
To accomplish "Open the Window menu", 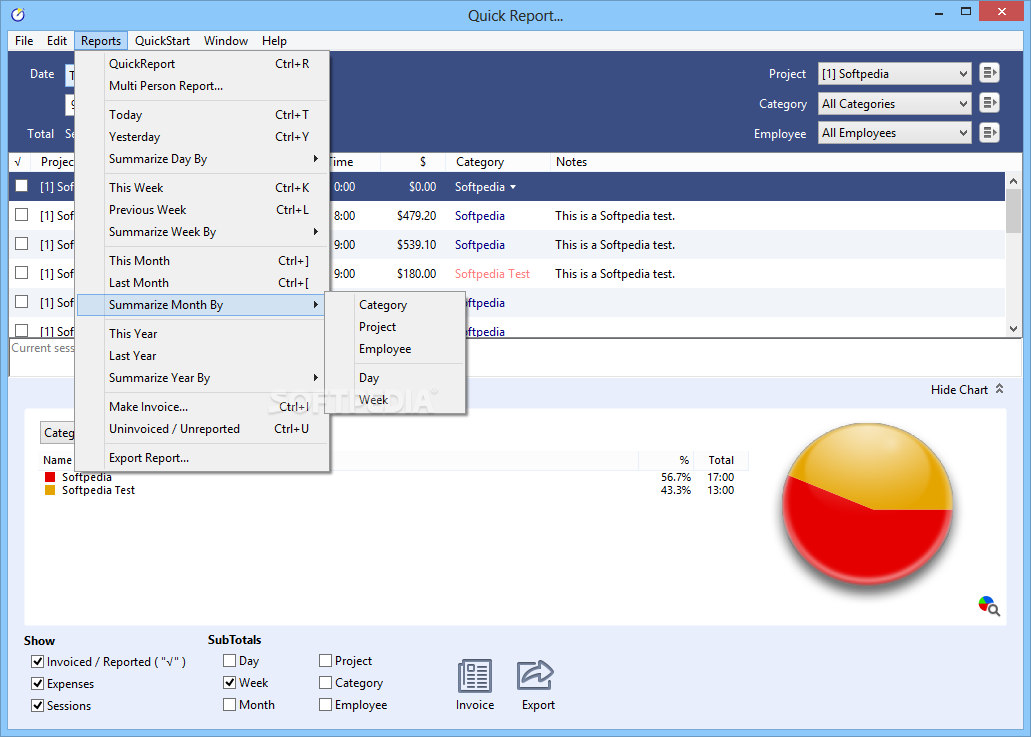I will pyautogui.click(x=226, y=41).
